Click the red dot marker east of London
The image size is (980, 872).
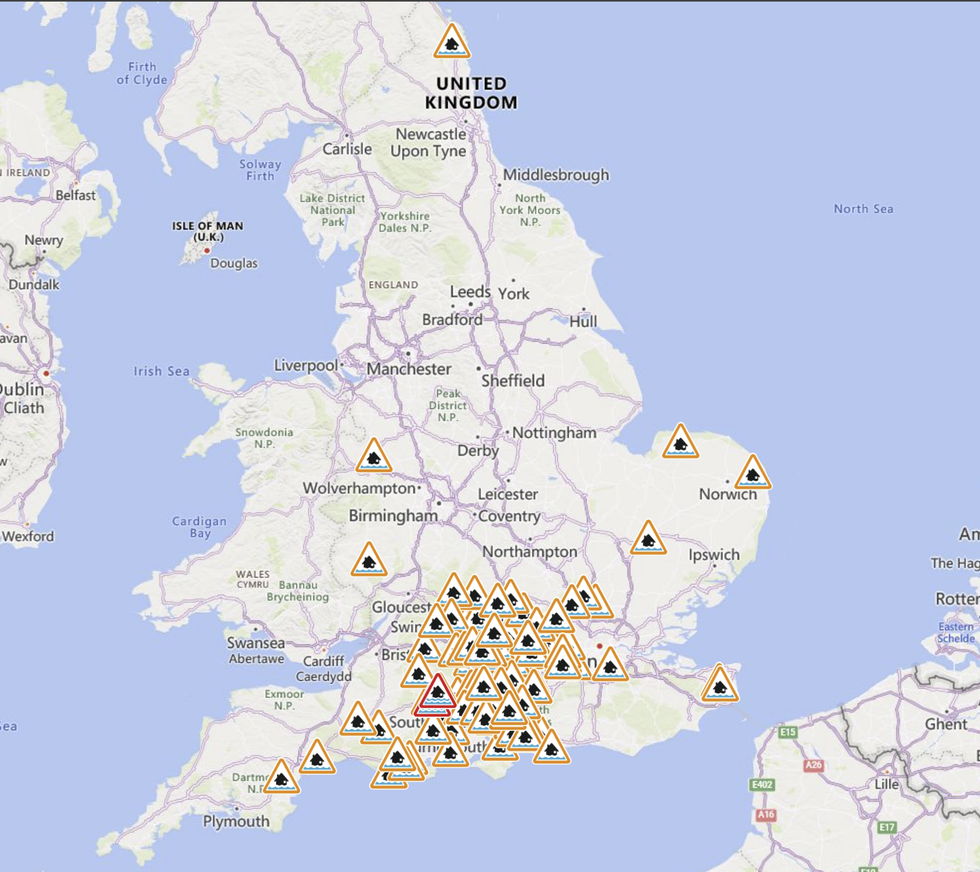597,648
